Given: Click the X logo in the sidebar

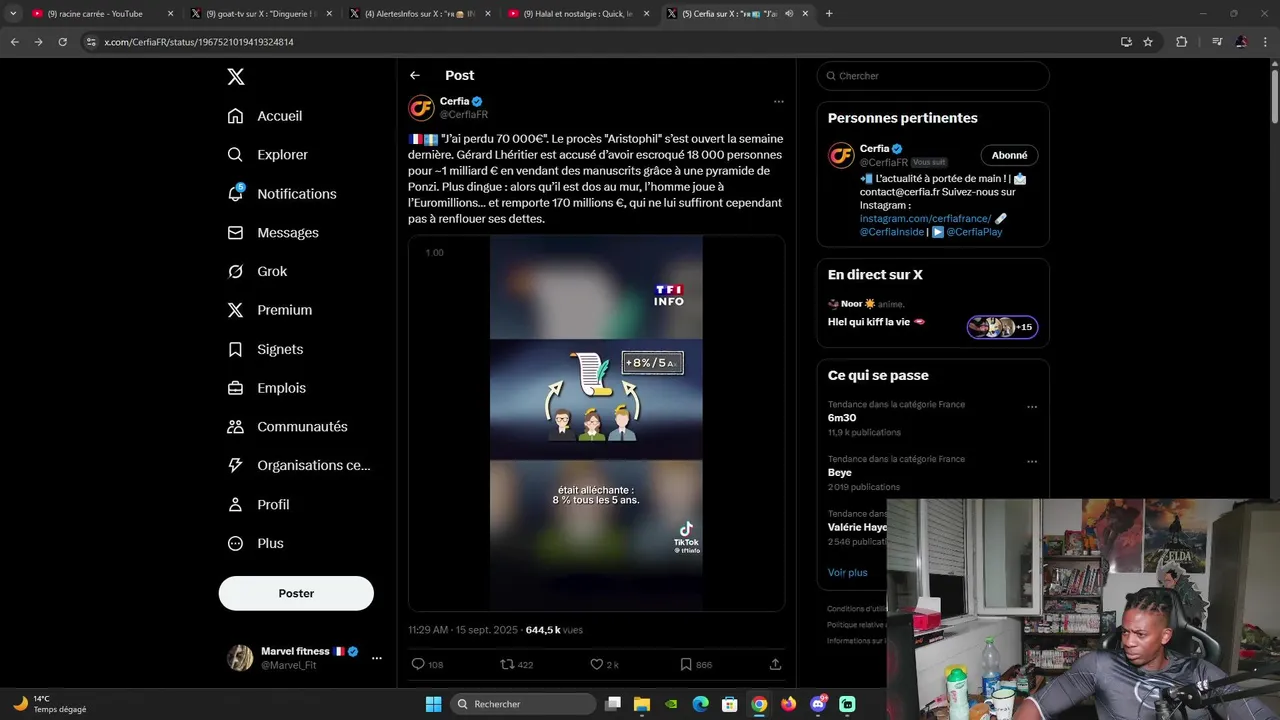Looking at the screenshot, I should point(235,77).
